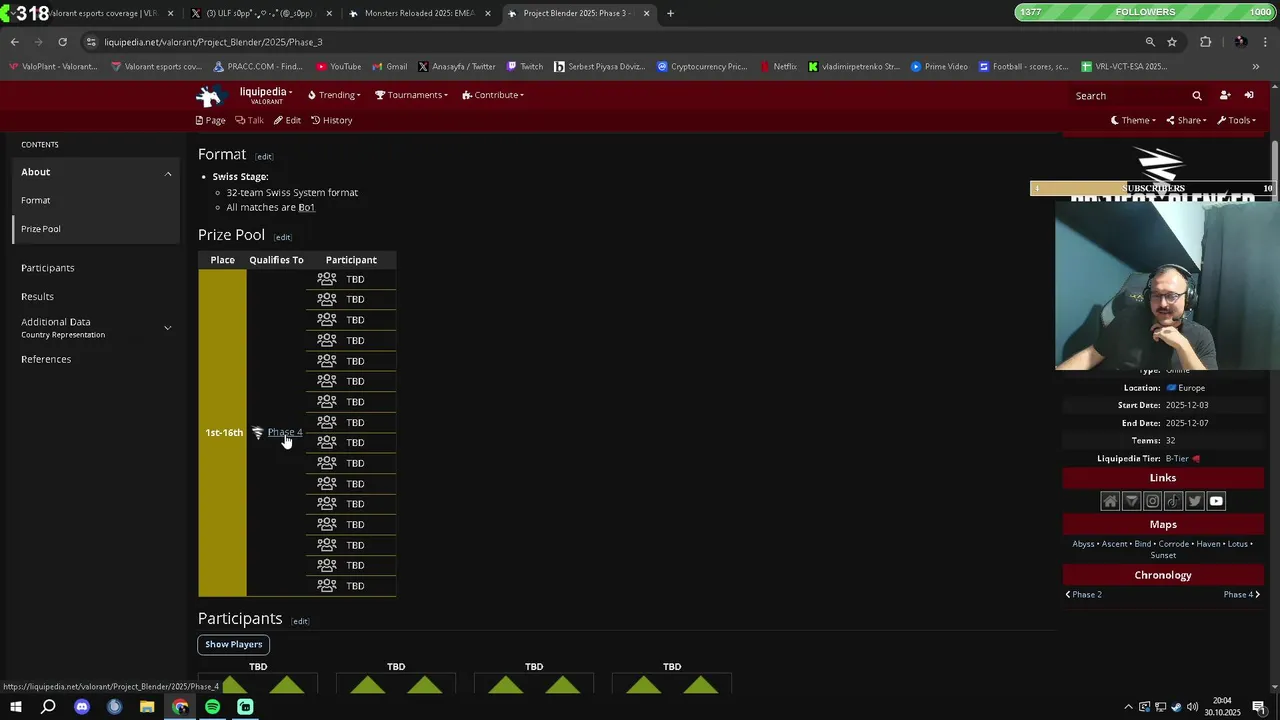Open the B-Tier link in infobox
Viewport: 1280px width, 720px height.
[x=1177, y=458]
